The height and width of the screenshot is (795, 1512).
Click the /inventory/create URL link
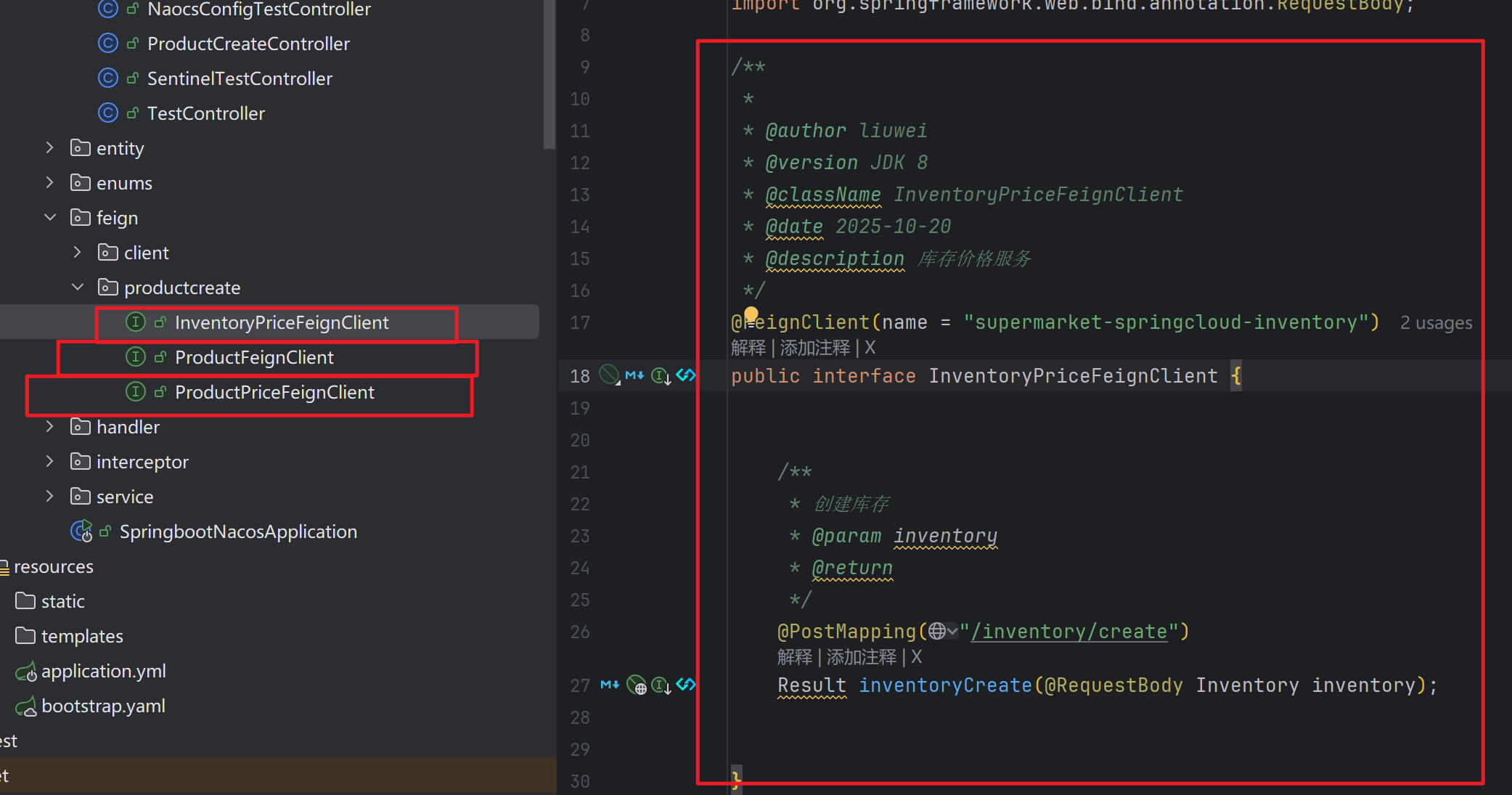point(1069,632)
